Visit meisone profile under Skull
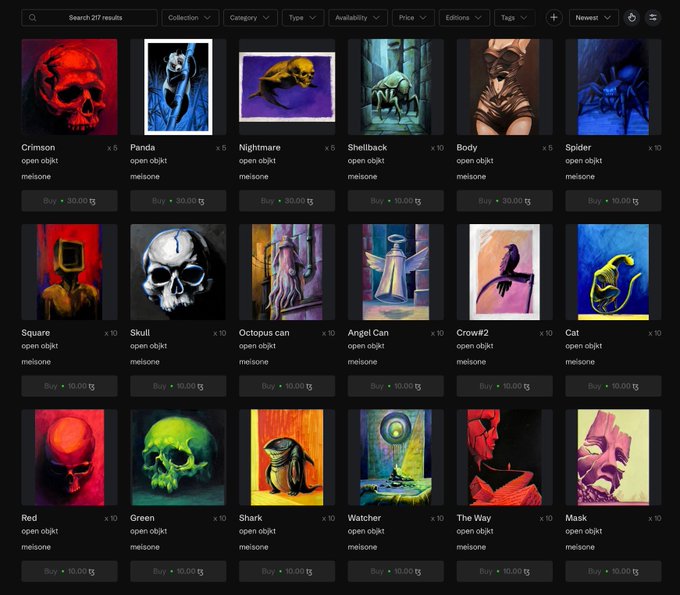Screen dimensions: 680x595 click(x=145, y=362)
